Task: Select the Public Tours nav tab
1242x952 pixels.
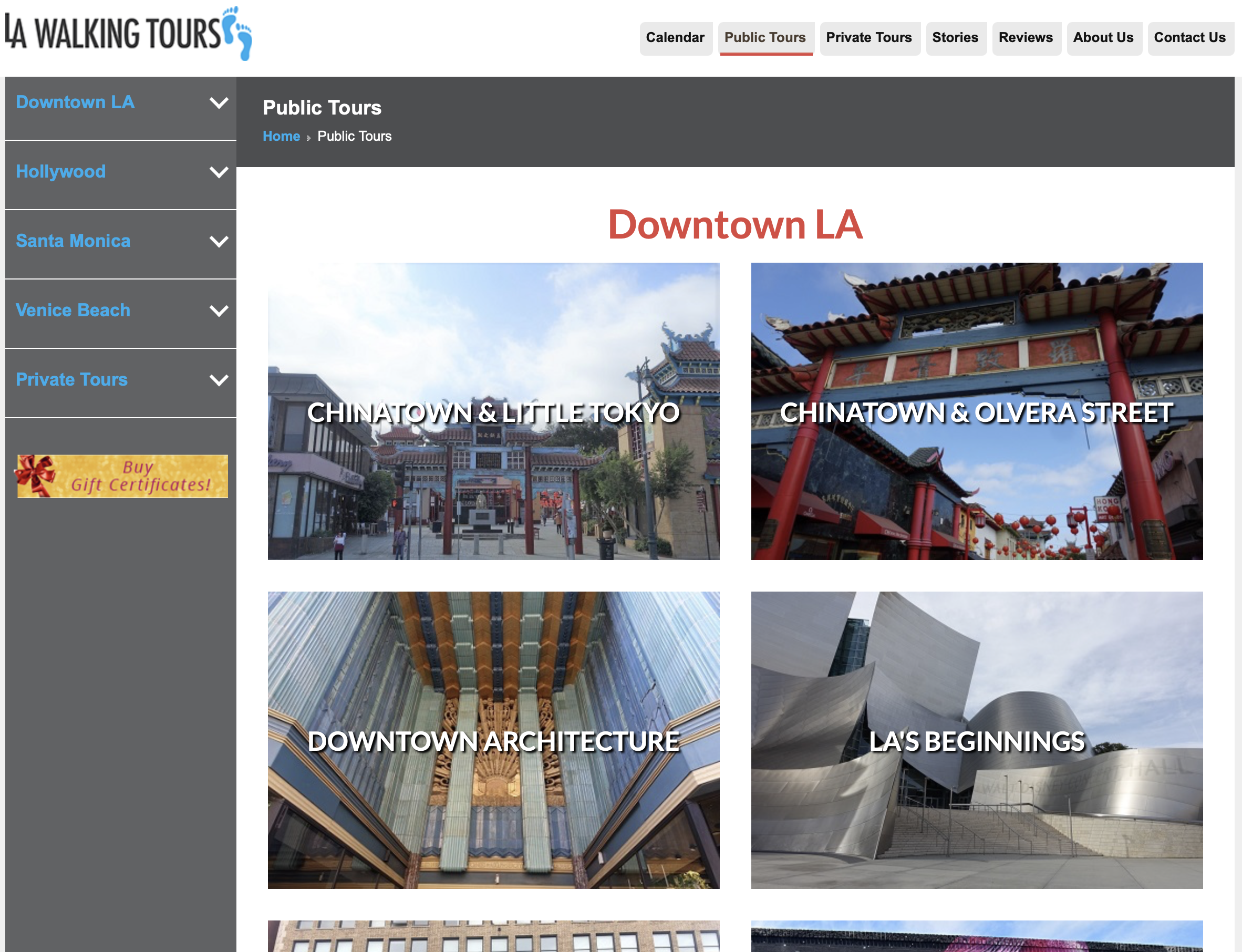Action: 765,38
